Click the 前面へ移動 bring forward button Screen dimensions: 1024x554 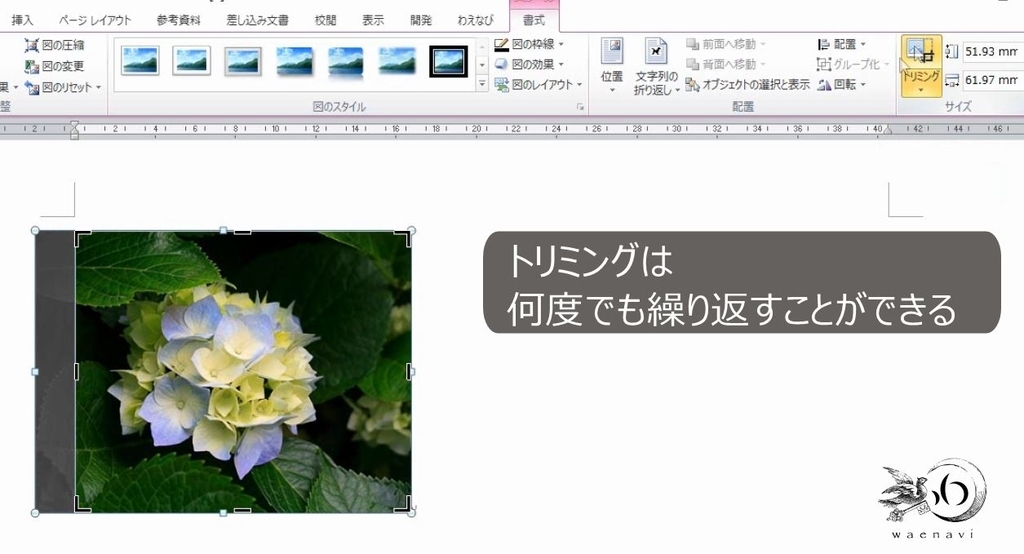pyautogui.click(x=726, y=44)
